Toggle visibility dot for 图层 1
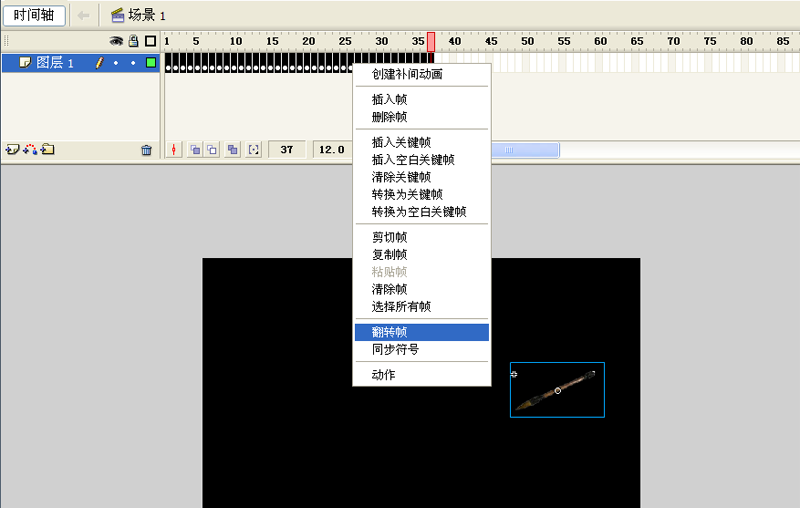The height and width of the screenshot is (508, 800). point(116,63)
